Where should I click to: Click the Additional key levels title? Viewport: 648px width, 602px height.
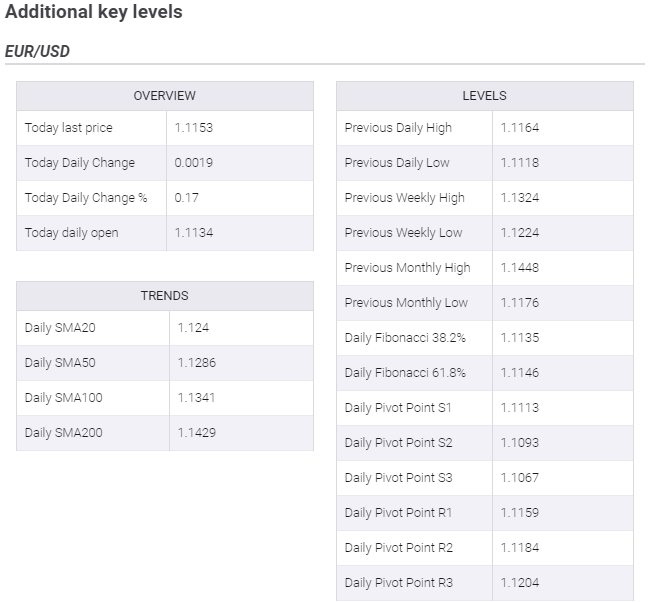[93, 14]
